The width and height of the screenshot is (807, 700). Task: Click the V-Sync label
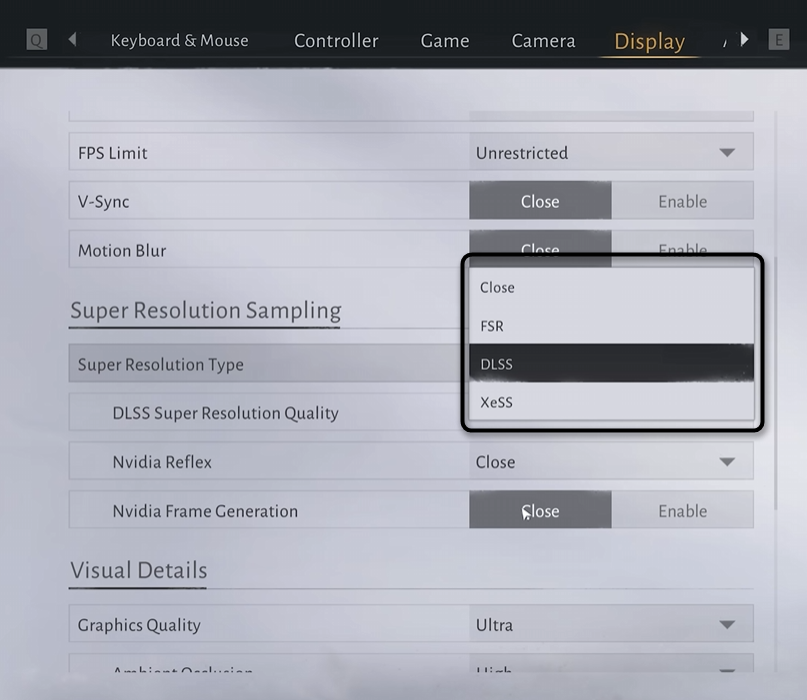point(103,201)
